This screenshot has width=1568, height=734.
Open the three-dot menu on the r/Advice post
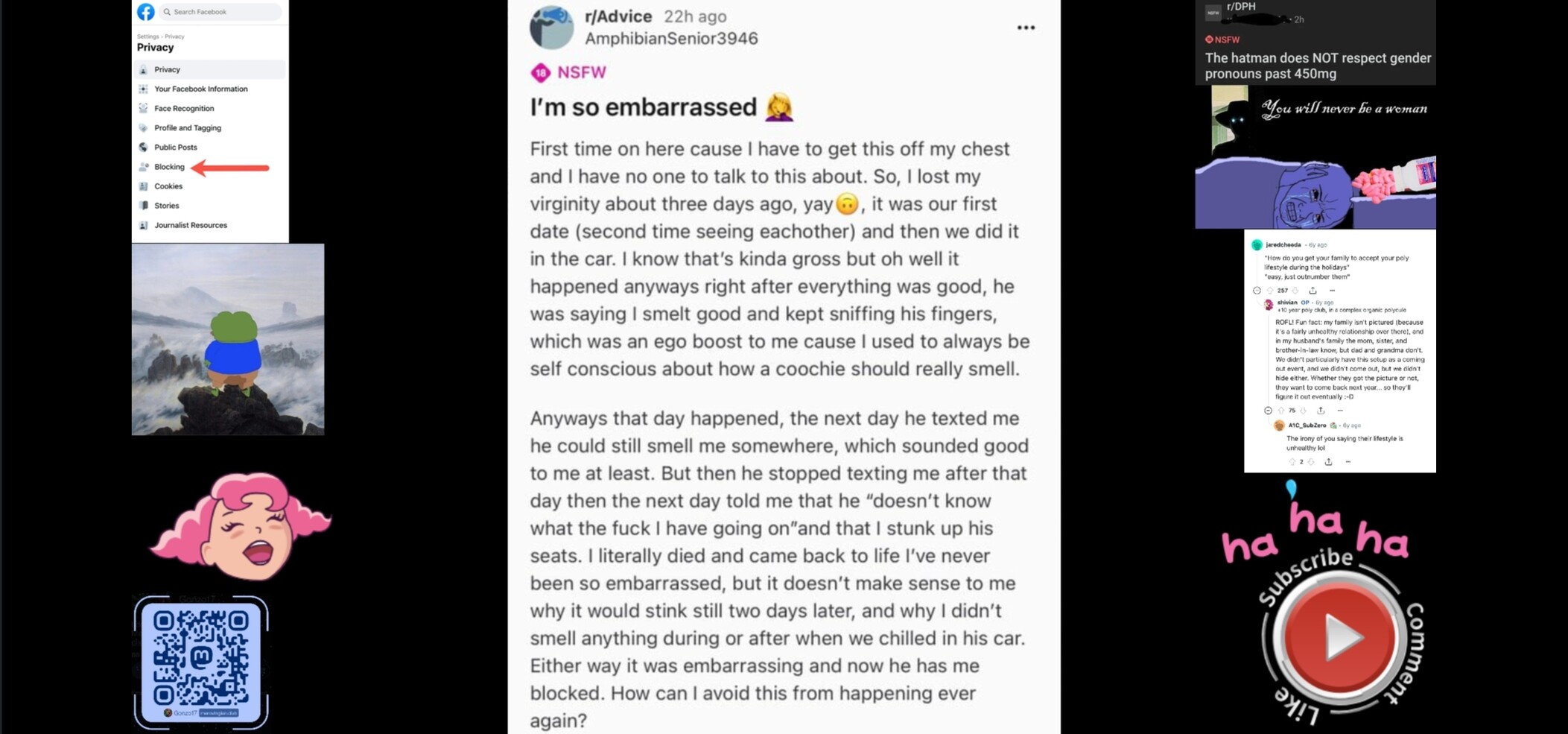pos(1026,28)
